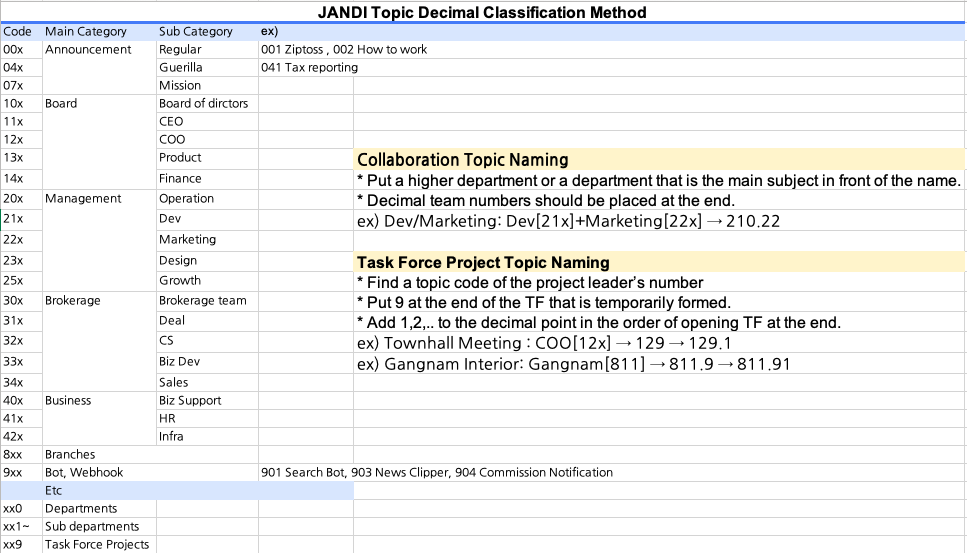Click the 'Board of dirctors' cell
This screenshot has height=553, width=967.
click(207, 103)
